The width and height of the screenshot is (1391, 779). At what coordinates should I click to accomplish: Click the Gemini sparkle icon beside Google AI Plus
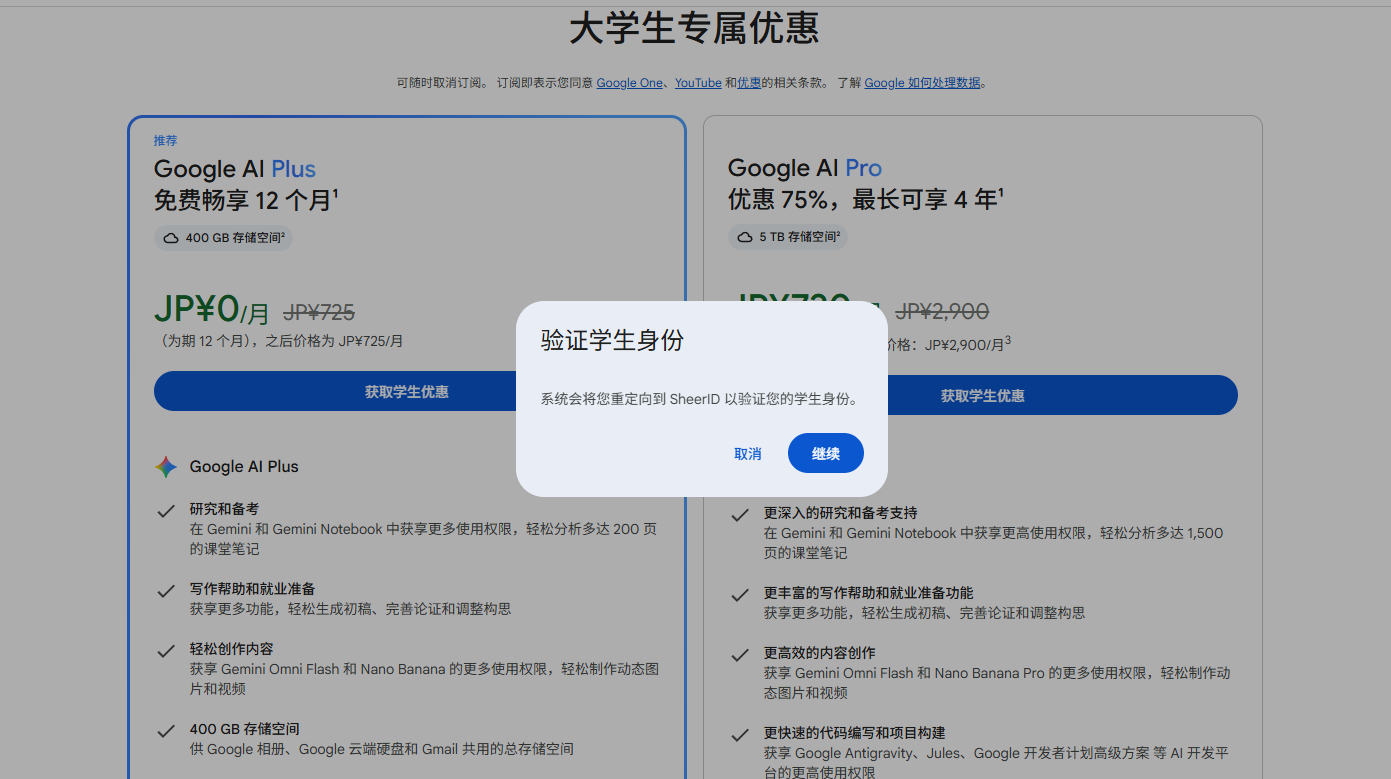point(166,467)
